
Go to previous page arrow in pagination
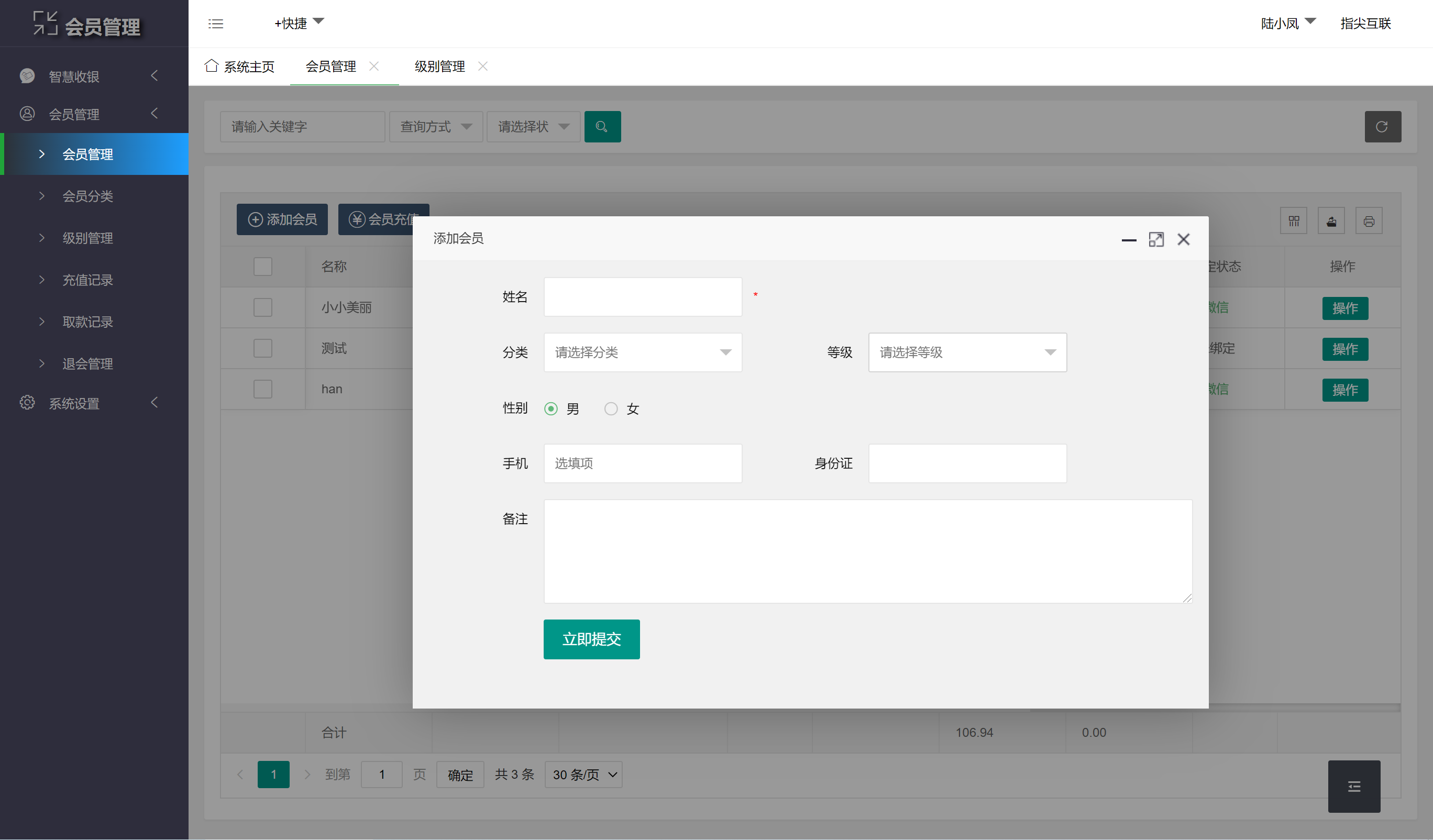click(240, 774)
